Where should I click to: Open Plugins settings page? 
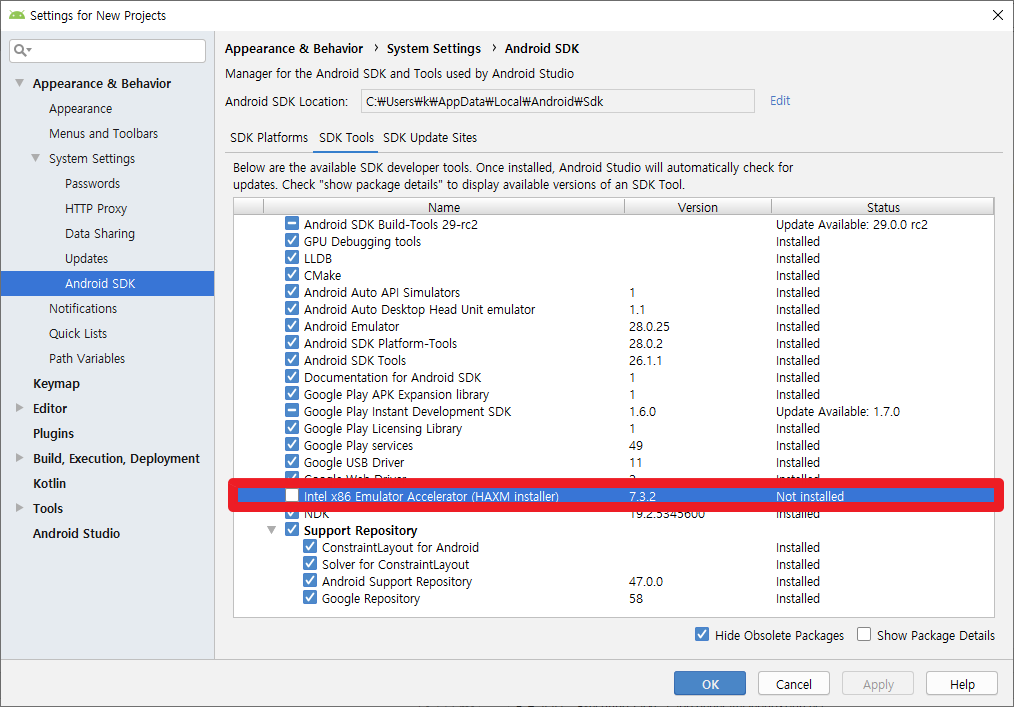[54, 433]
